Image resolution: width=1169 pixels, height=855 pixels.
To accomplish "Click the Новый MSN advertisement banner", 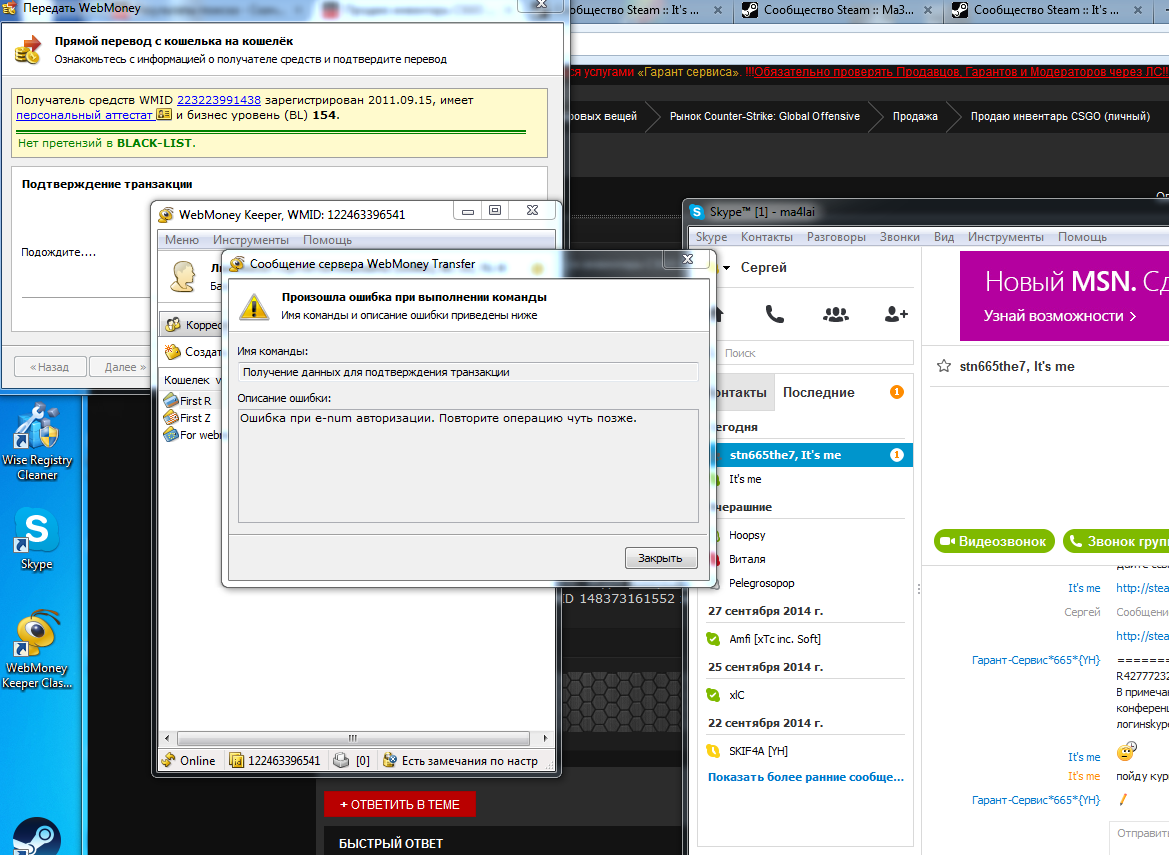I will [1064, 296].
